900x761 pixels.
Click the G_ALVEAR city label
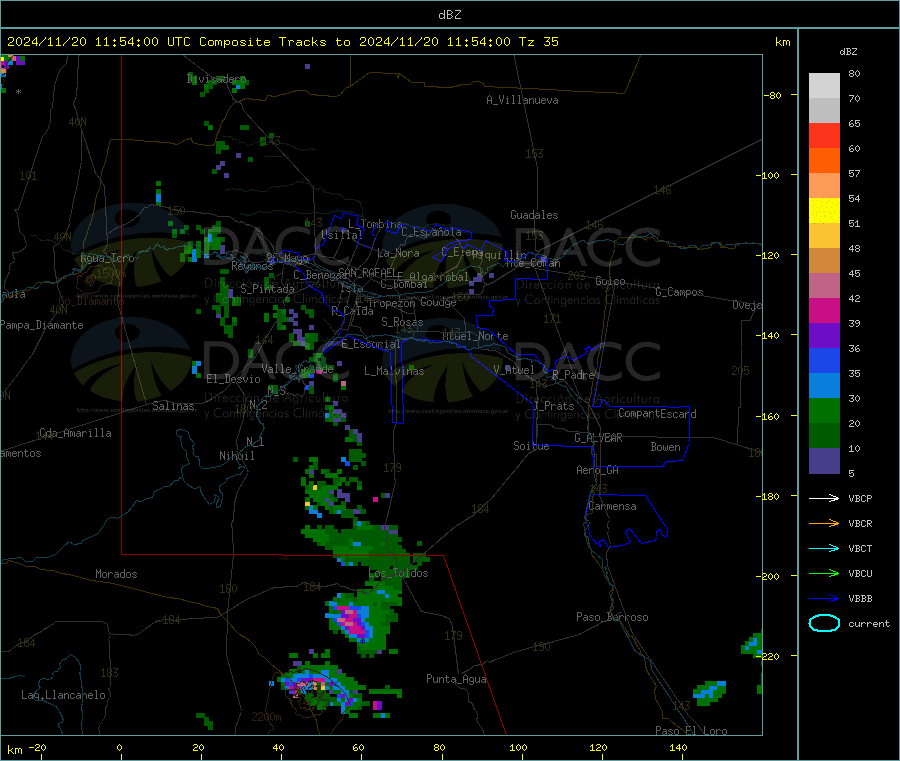(598, 438)
